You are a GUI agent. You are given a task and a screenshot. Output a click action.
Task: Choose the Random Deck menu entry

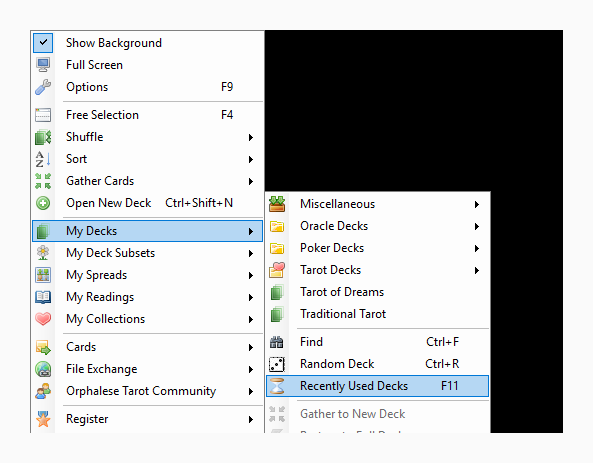tap(377, 364)
